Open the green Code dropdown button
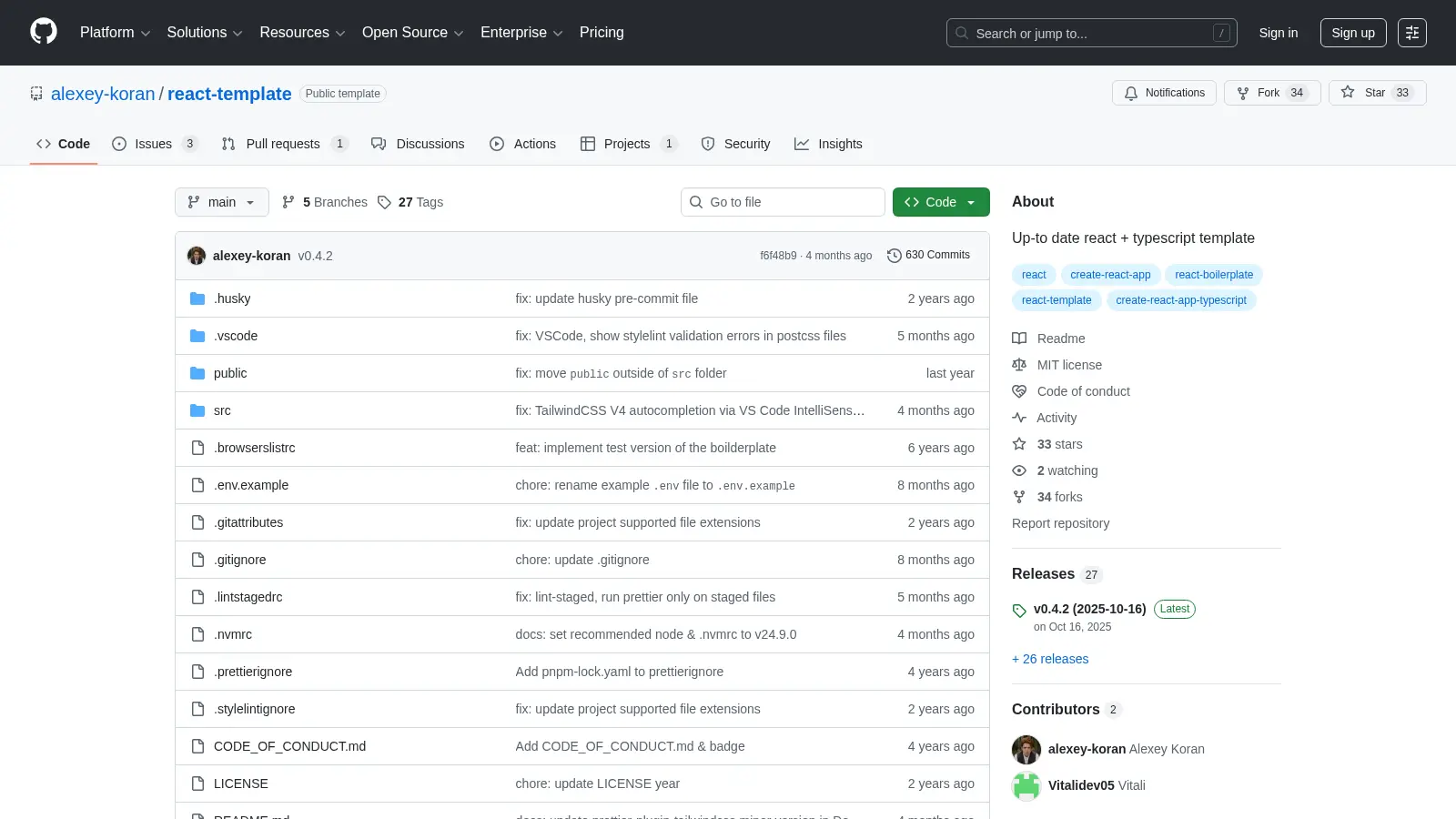The width and height of the screenshot is (1456, 819). (x=941, y=202)
